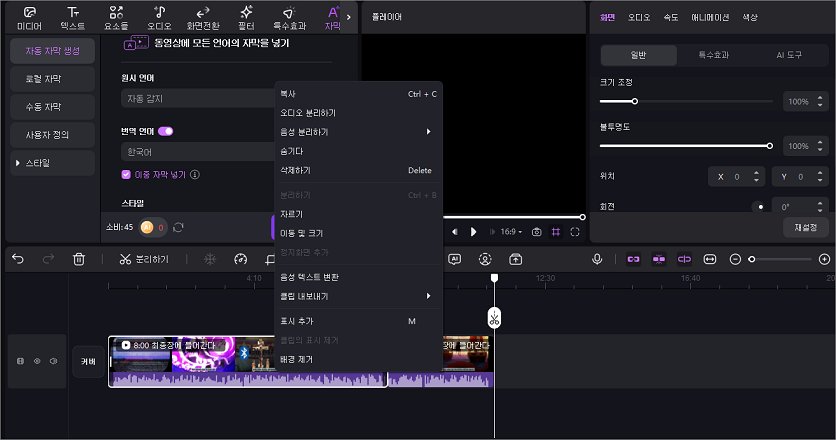
Task: Open the 16:9 aspect ratio dropdown
Action: 511,232
